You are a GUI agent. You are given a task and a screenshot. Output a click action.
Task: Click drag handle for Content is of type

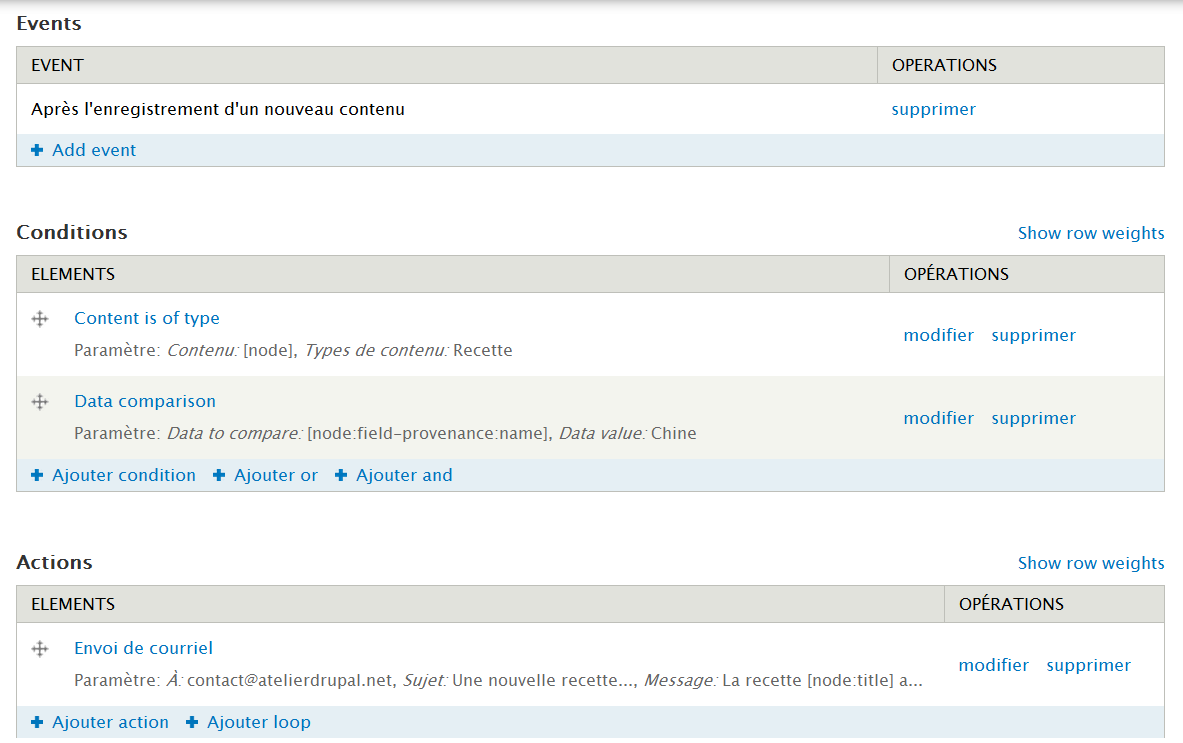click(40, 319)
